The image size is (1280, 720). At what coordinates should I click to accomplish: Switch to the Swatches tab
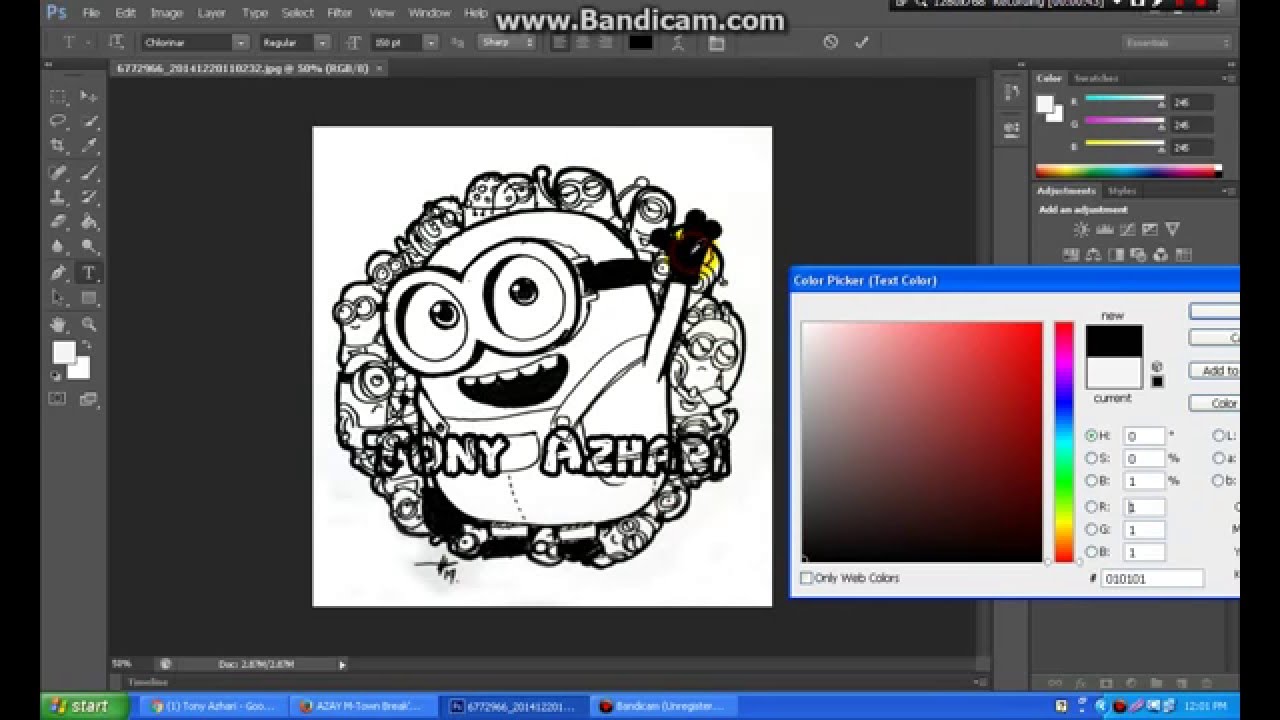click(x=1096, y=78)
